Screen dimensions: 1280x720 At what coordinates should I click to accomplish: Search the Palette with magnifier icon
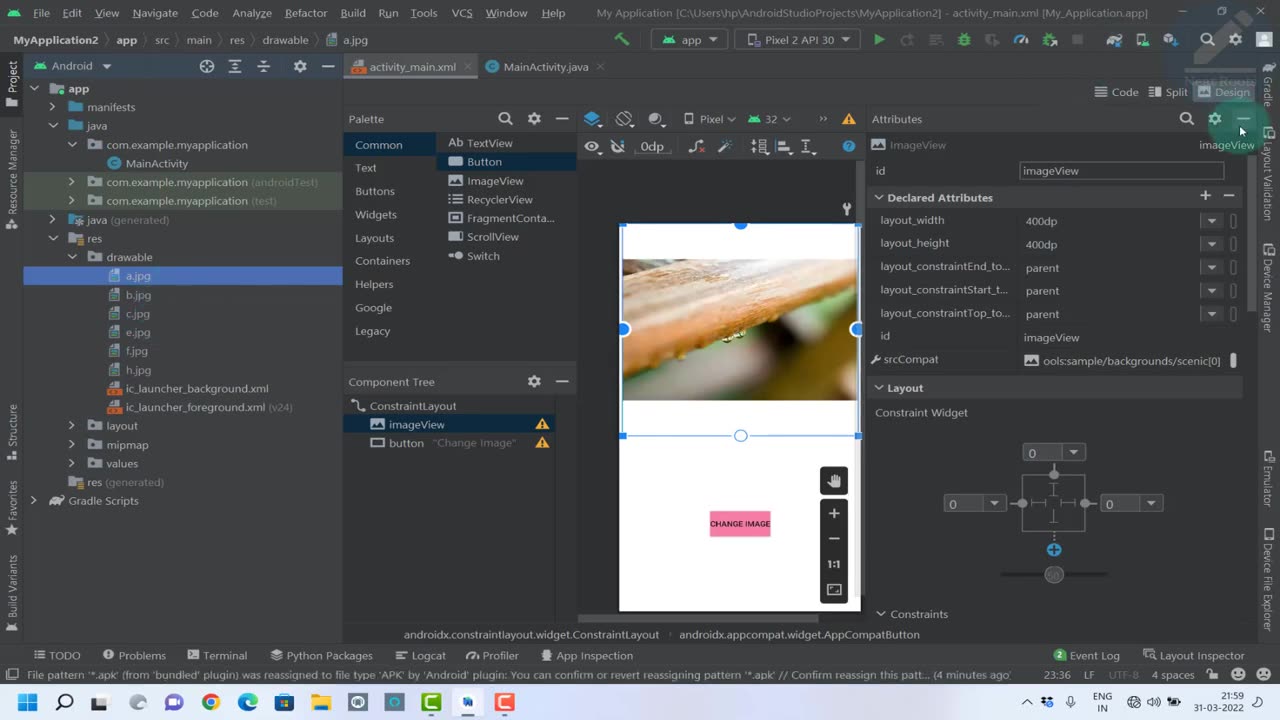point(505,119)
